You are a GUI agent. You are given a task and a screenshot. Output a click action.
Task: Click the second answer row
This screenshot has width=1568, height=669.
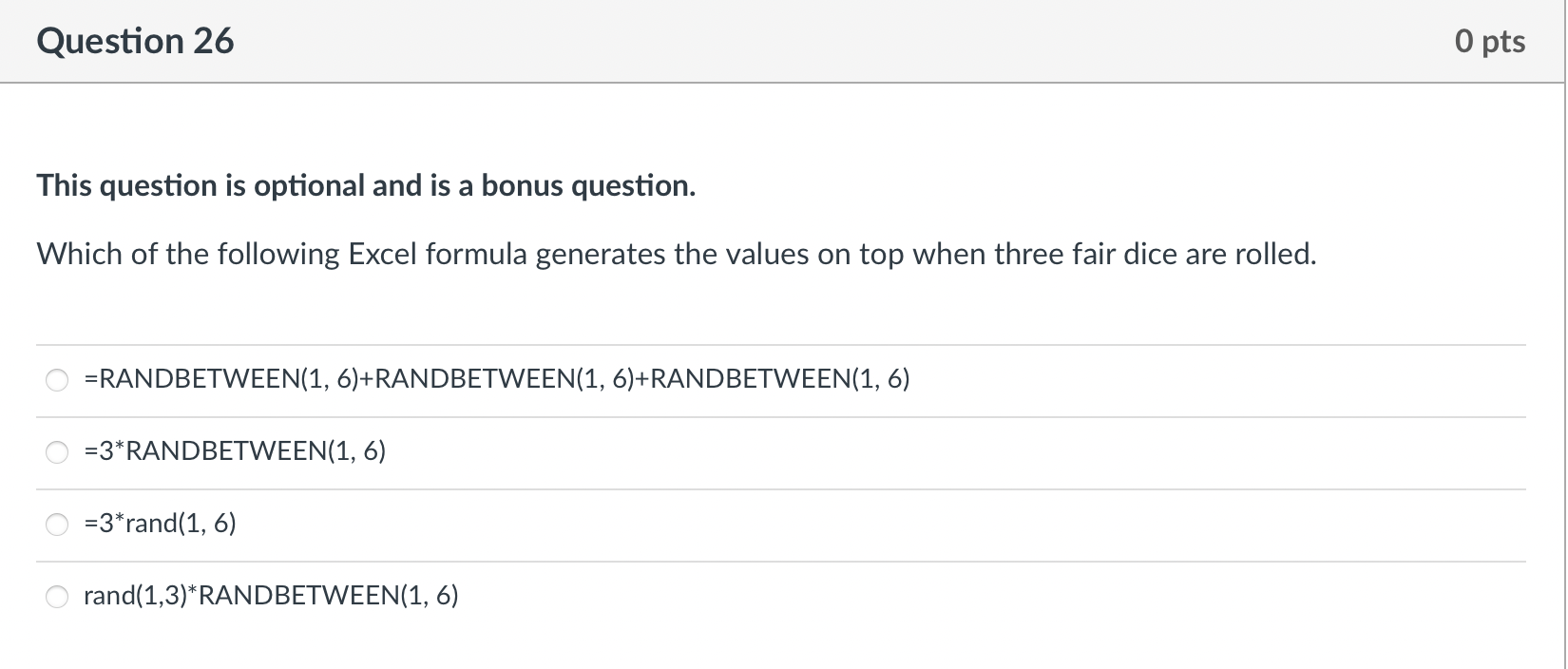(760, 451)
